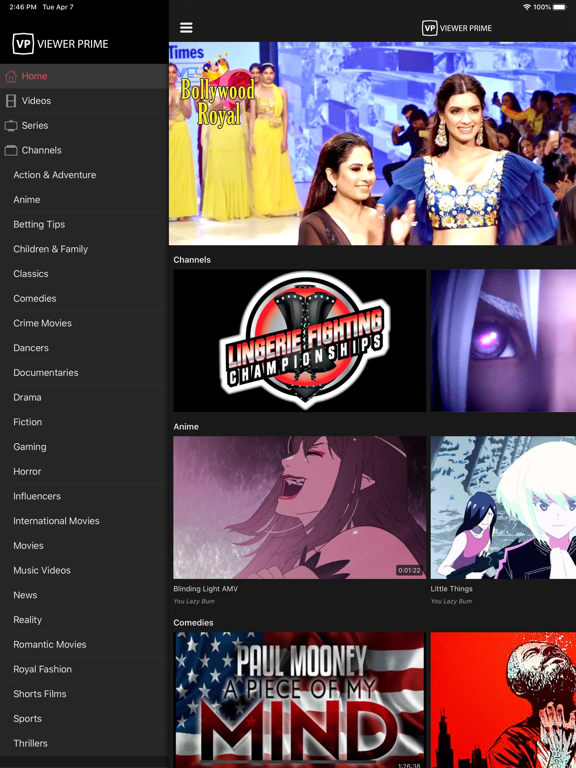Image resolution: width=576 pixels, height=768 pixels.
Task: Open Music Videos category
Action: click(x=84, y=570)
